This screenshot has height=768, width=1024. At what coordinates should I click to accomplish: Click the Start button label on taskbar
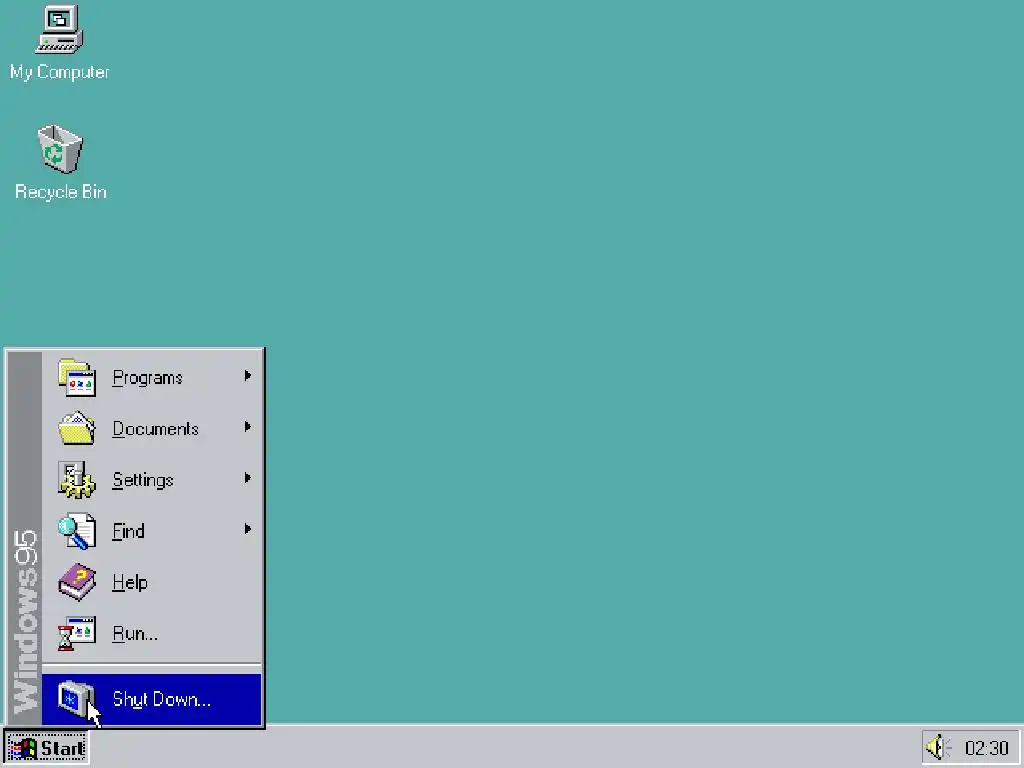63,748
